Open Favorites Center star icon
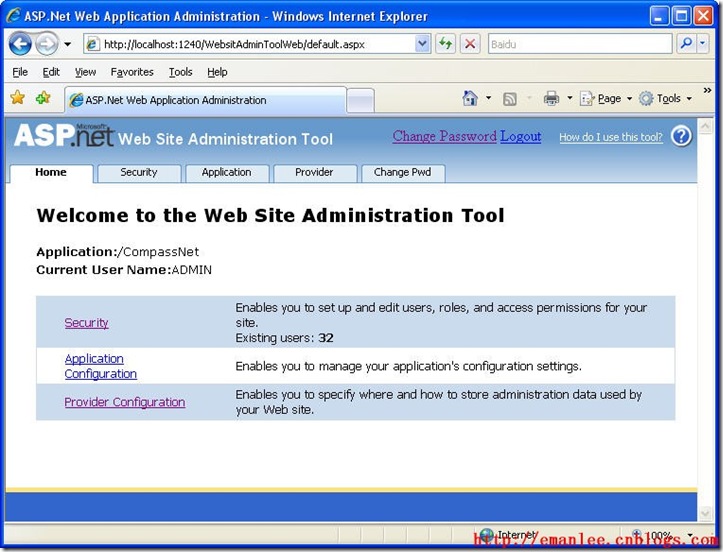The height and width of the screenshot is (552, 723). click(x=18, y=98)
